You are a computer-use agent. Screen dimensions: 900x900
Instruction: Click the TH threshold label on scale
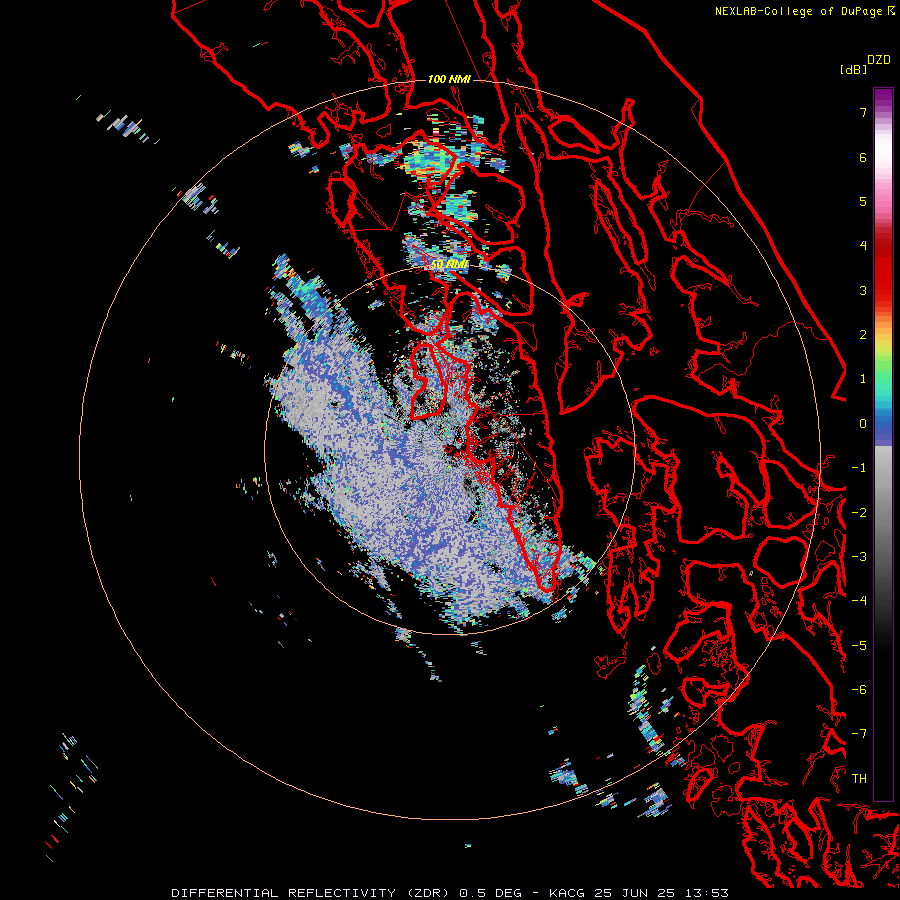click(x=859, y=779)
